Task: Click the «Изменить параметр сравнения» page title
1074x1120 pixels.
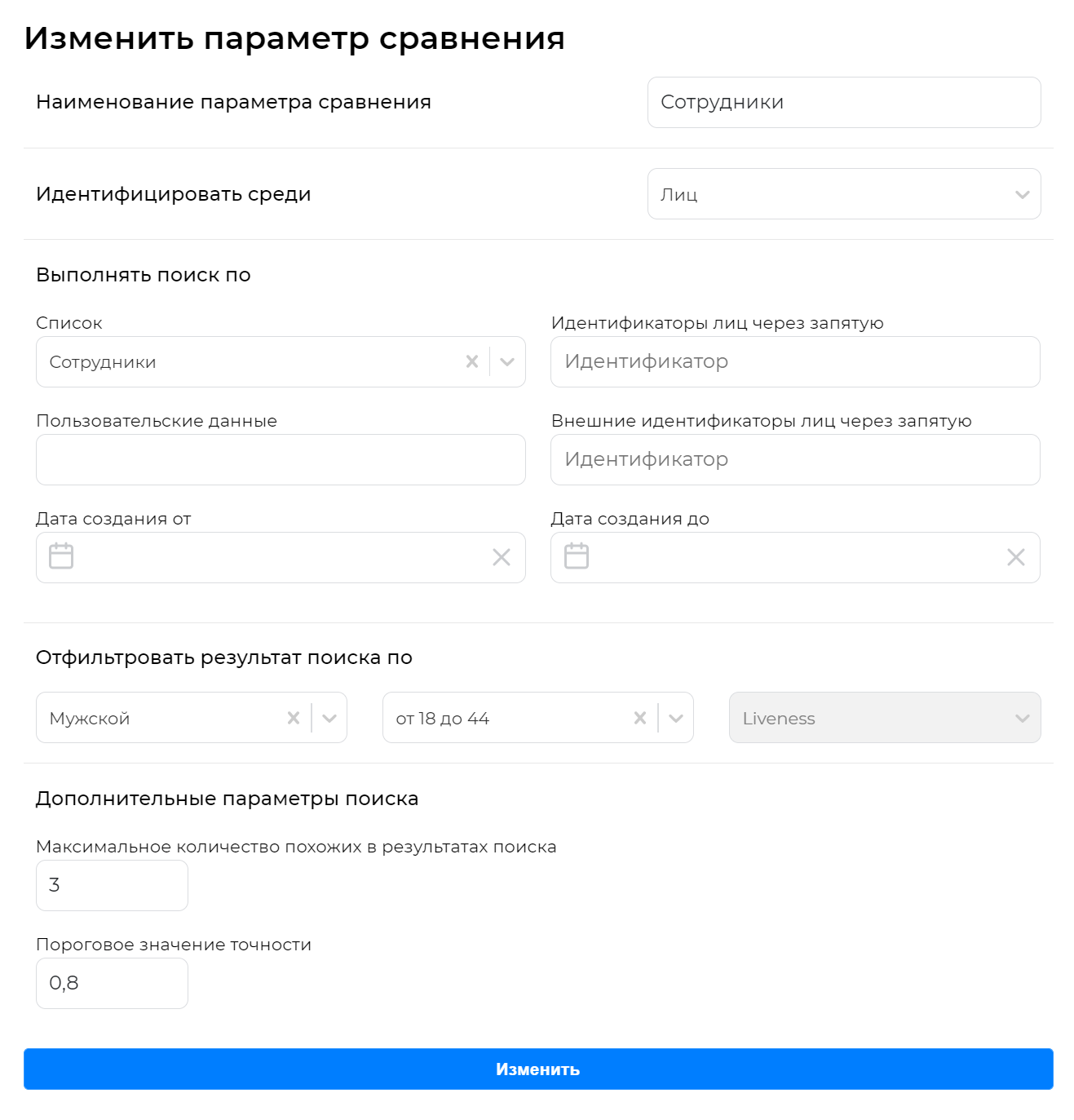Action: click(294, 38)
